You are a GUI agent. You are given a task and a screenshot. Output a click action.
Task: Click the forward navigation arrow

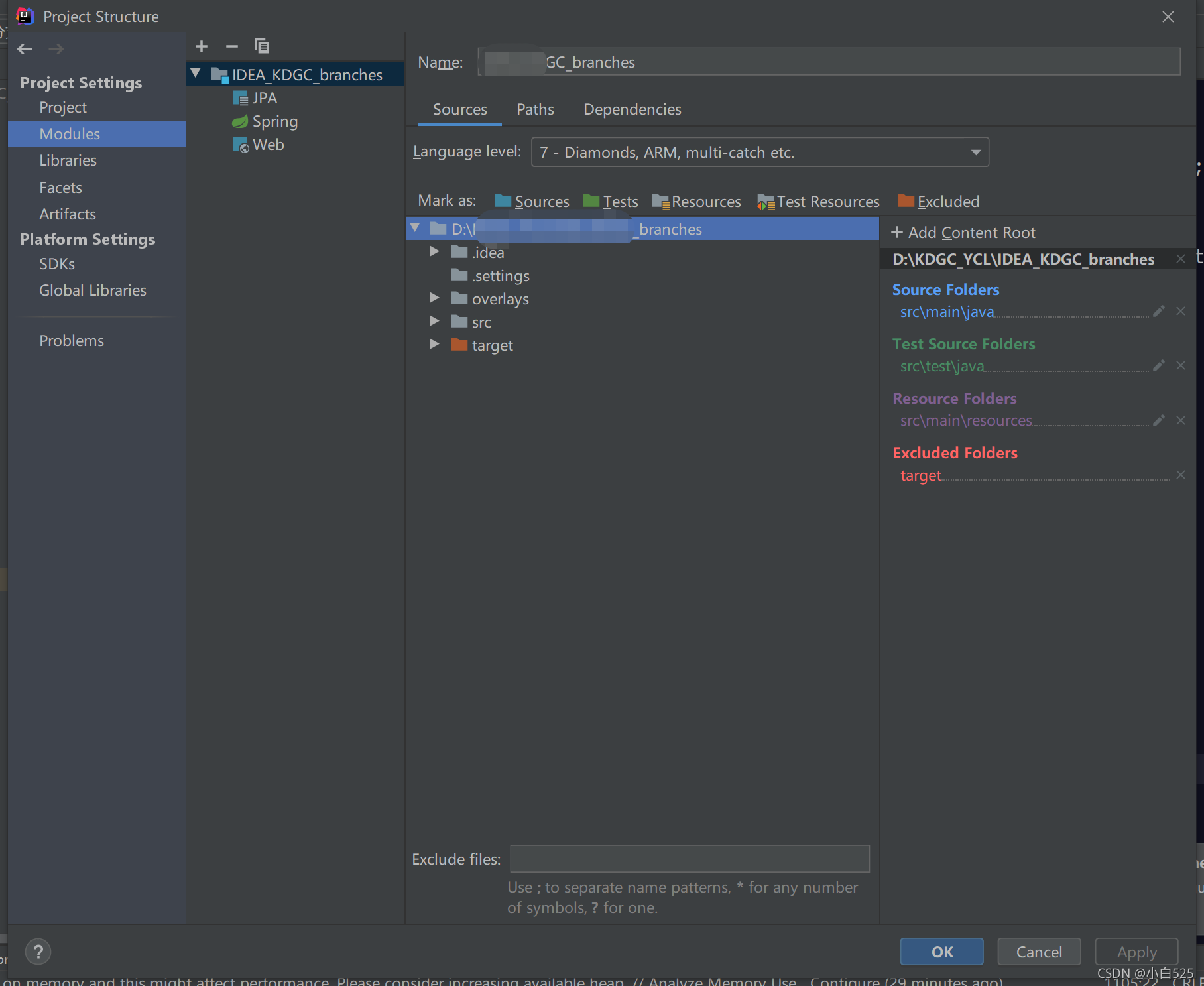56,49
